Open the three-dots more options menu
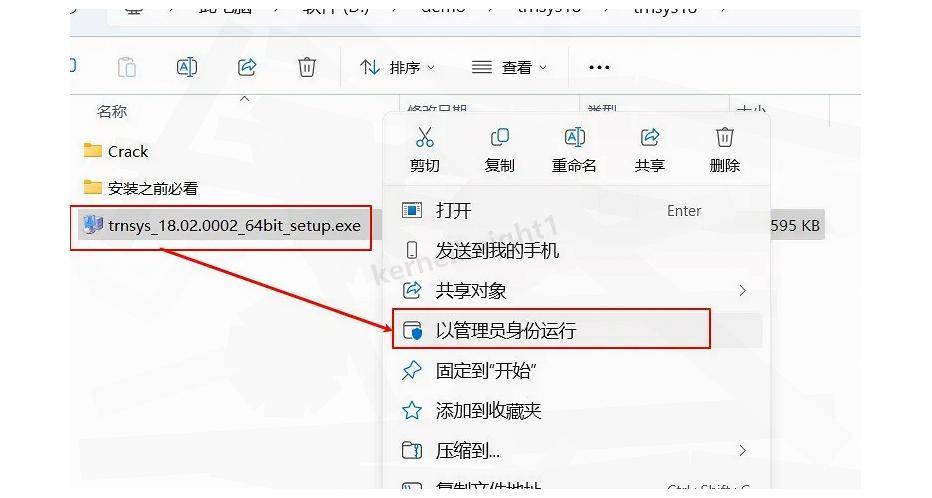This screenshot has height=498, width=932. [599, 68]
